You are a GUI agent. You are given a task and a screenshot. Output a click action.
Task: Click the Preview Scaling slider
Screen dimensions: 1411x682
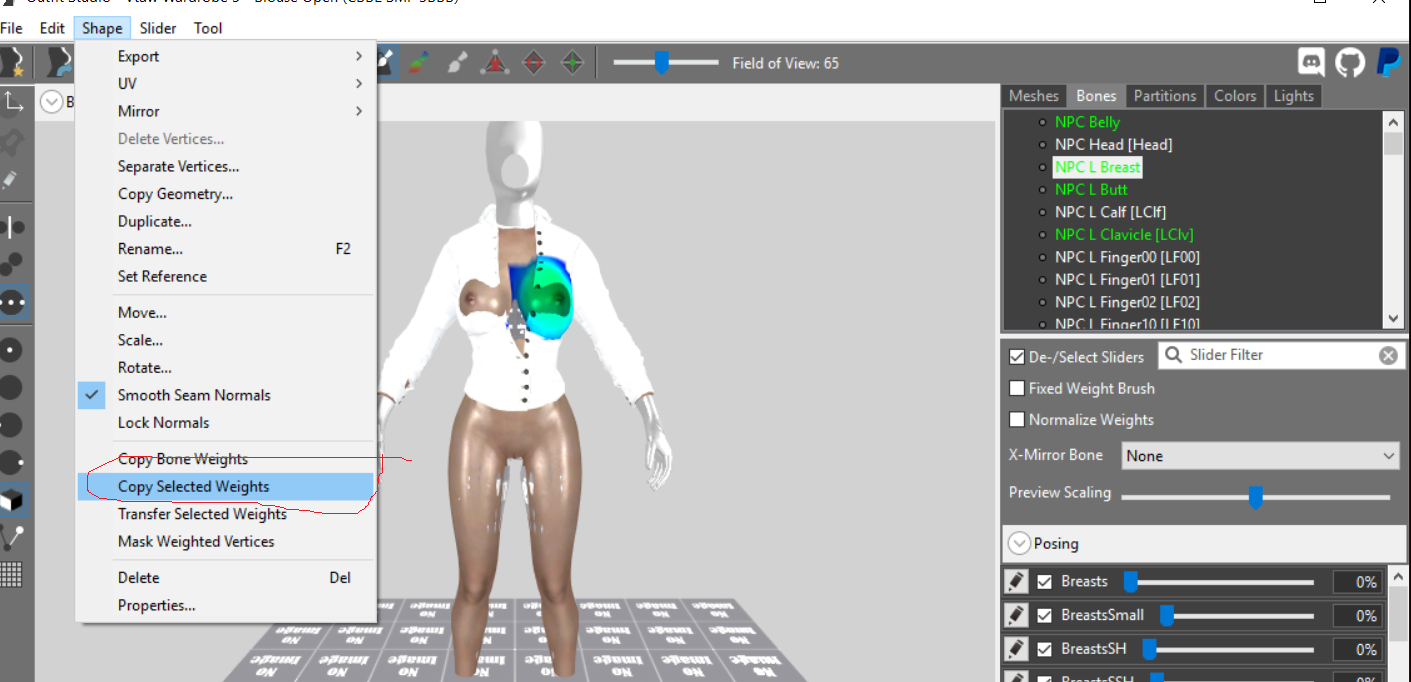coord(1256,496)
